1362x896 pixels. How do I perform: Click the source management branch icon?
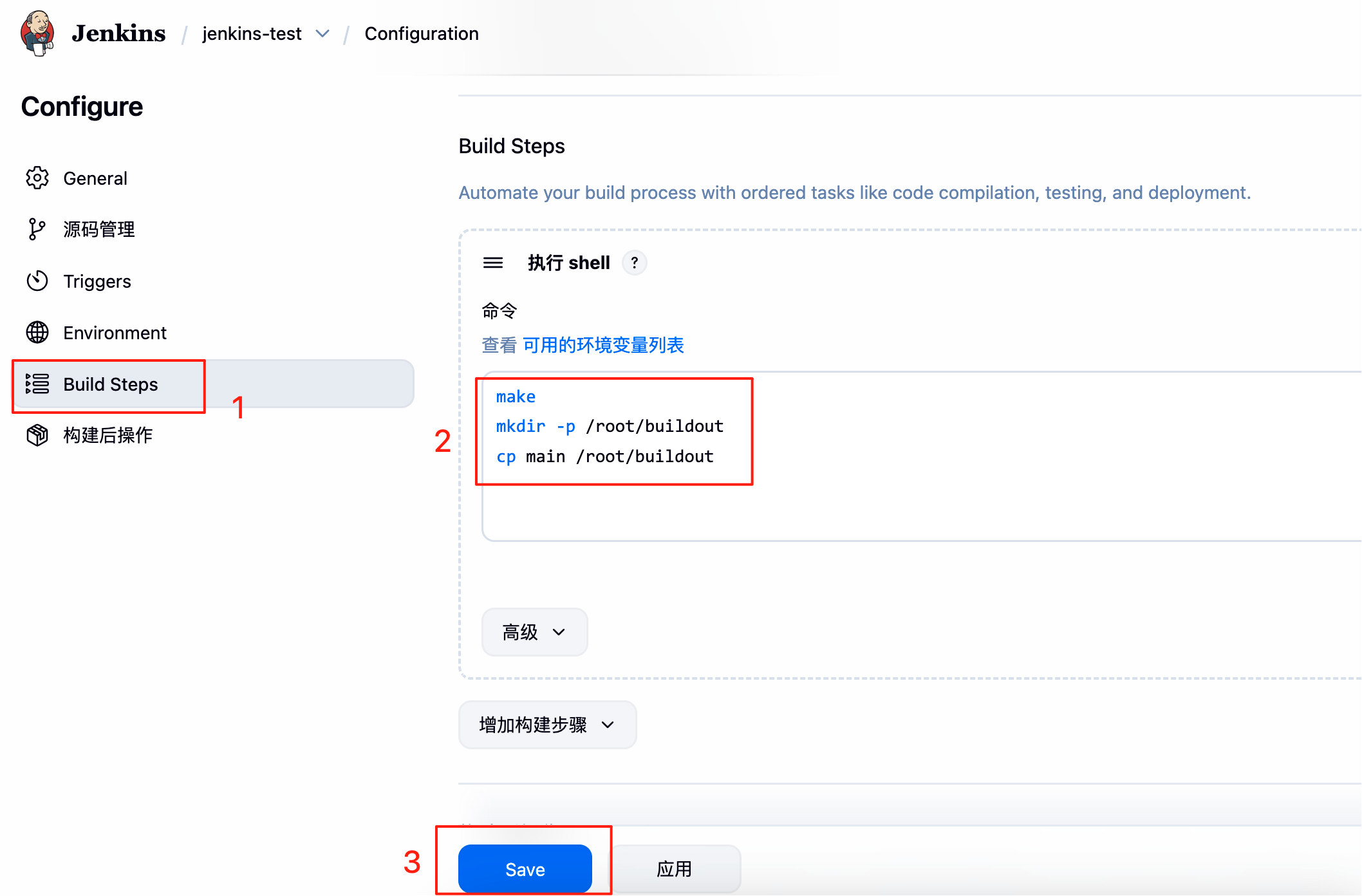coord(37,229)
